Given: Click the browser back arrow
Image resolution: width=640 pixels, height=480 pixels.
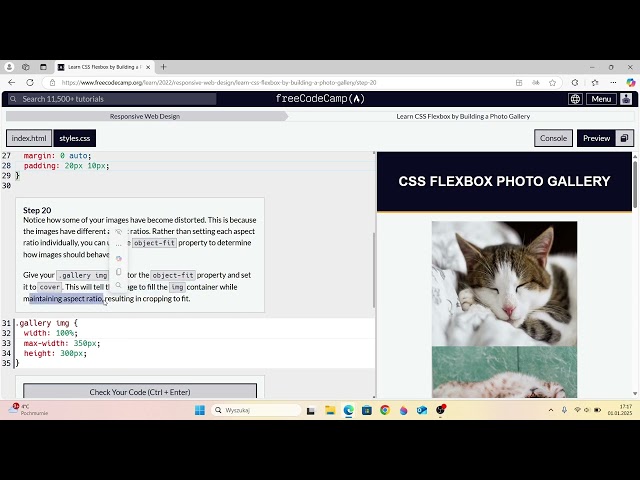Looking at the screenshot, I should (11, 82).
